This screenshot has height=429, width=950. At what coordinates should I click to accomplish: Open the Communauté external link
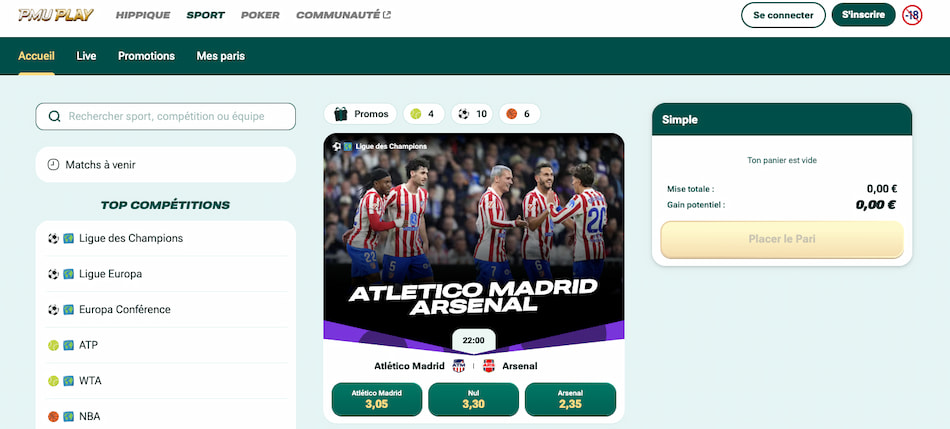pyautogui.click(x=344, y=15)
